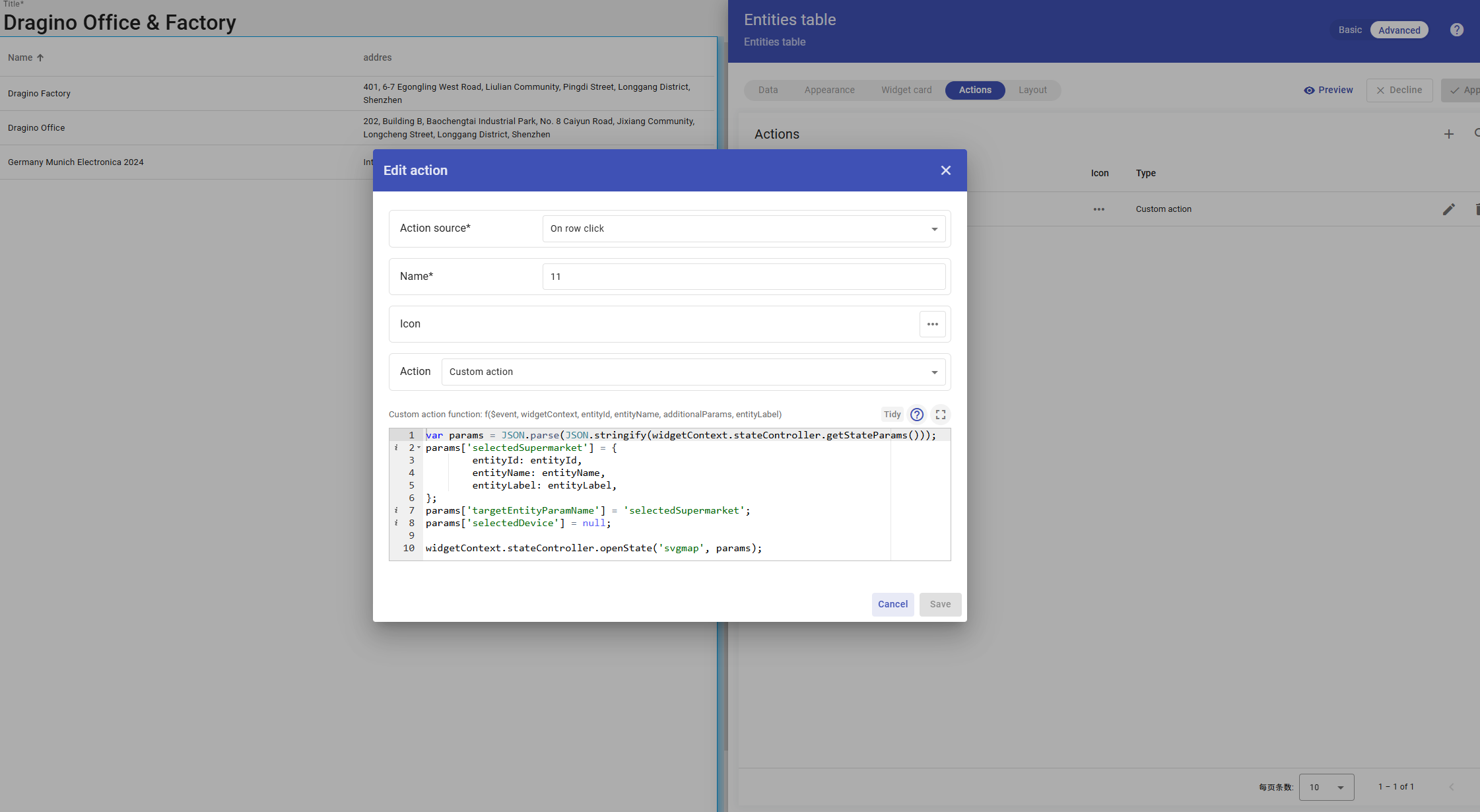The height and width of the screenshot is (812, 1480).
Task: Open the icon picker ellipsis button
Action: pyautogui.click(x=932, y=324)
